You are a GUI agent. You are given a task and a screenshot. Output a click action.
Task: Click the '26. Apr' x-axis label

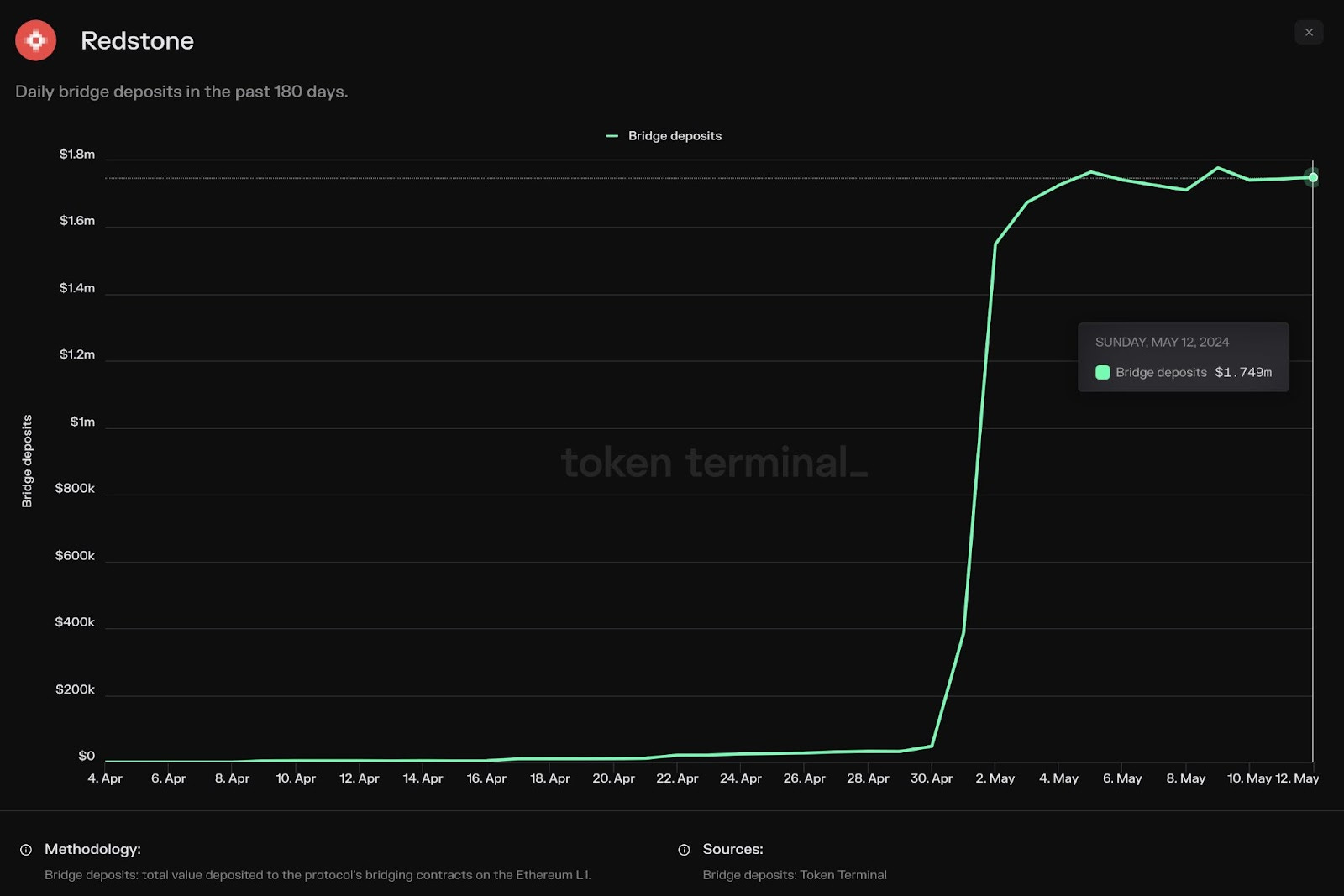coord(804,778)
